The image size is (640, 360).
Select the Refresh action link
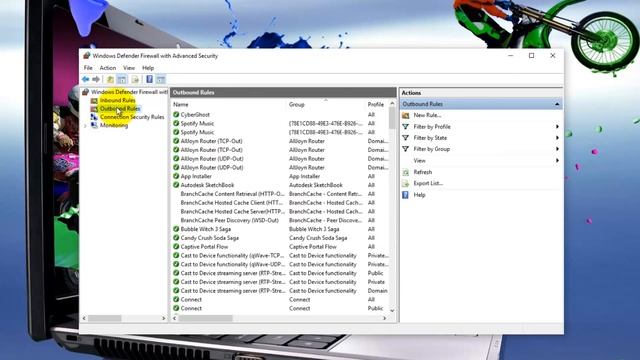tap(423, 172)
